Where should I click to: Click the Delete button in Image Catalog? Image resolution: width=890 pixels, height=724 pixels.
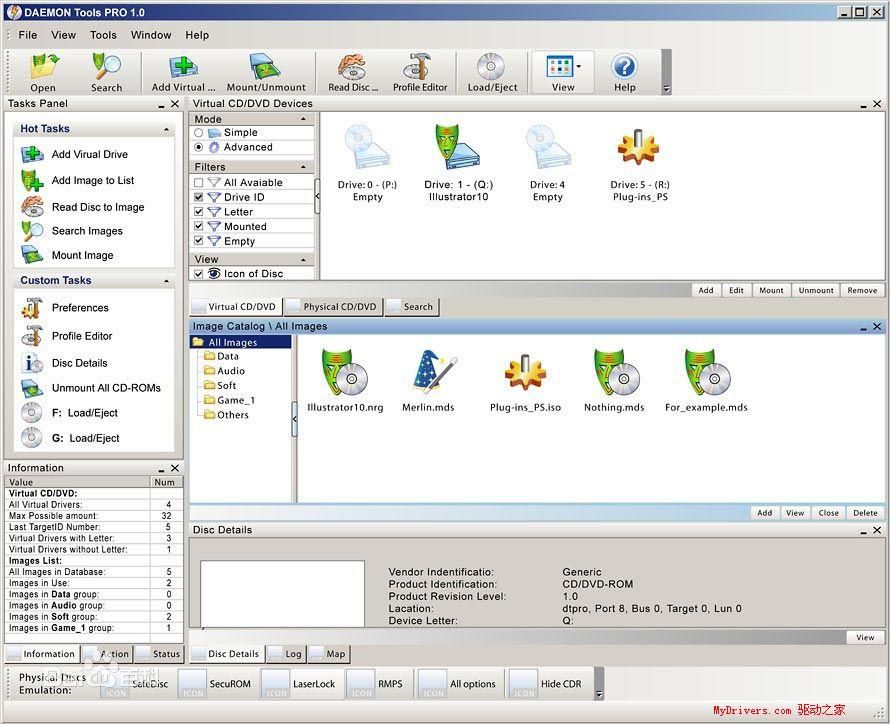(864, 513)
